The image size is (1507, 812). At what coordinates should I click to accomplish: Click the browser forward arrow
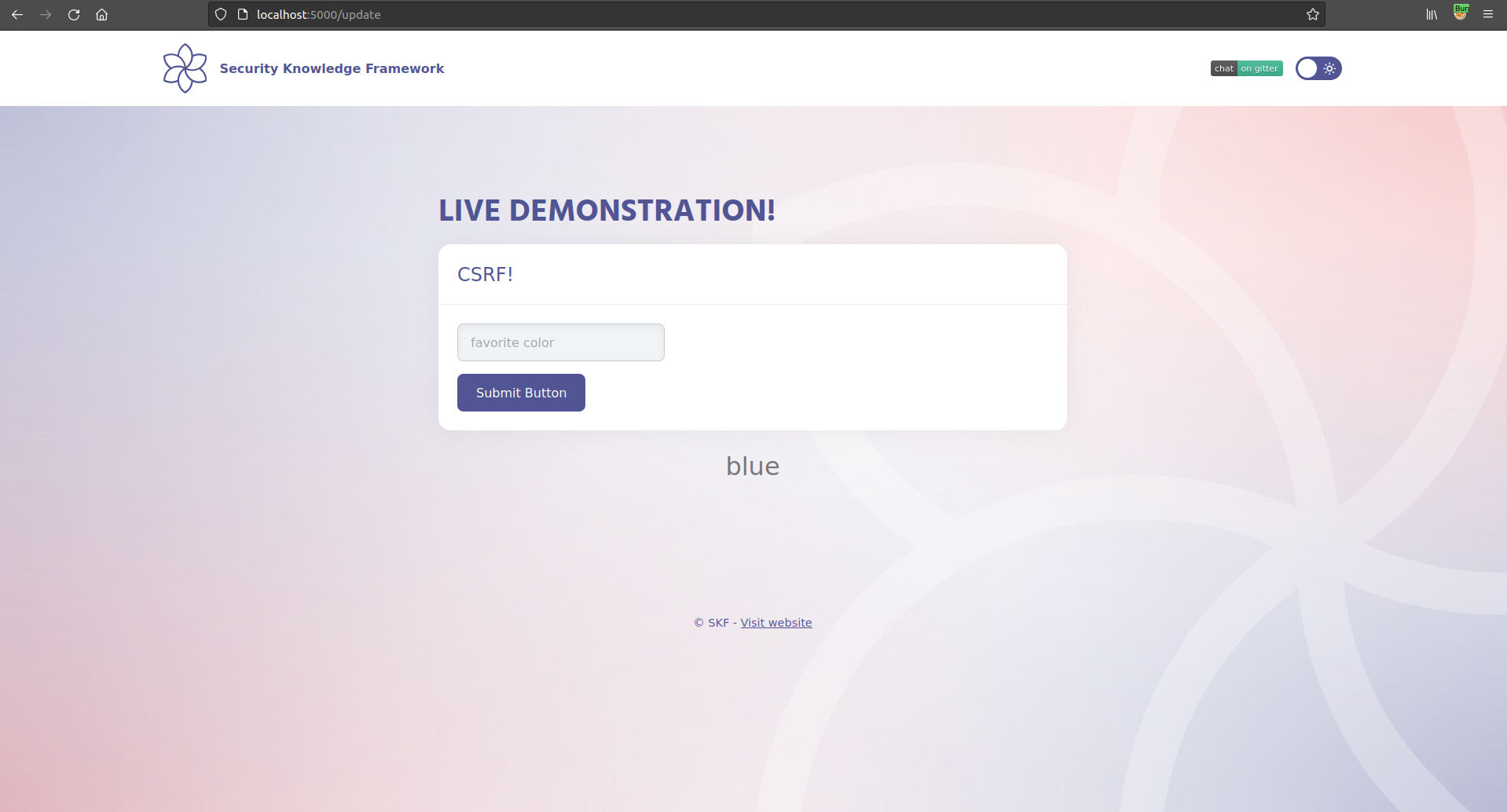point(46,15)
